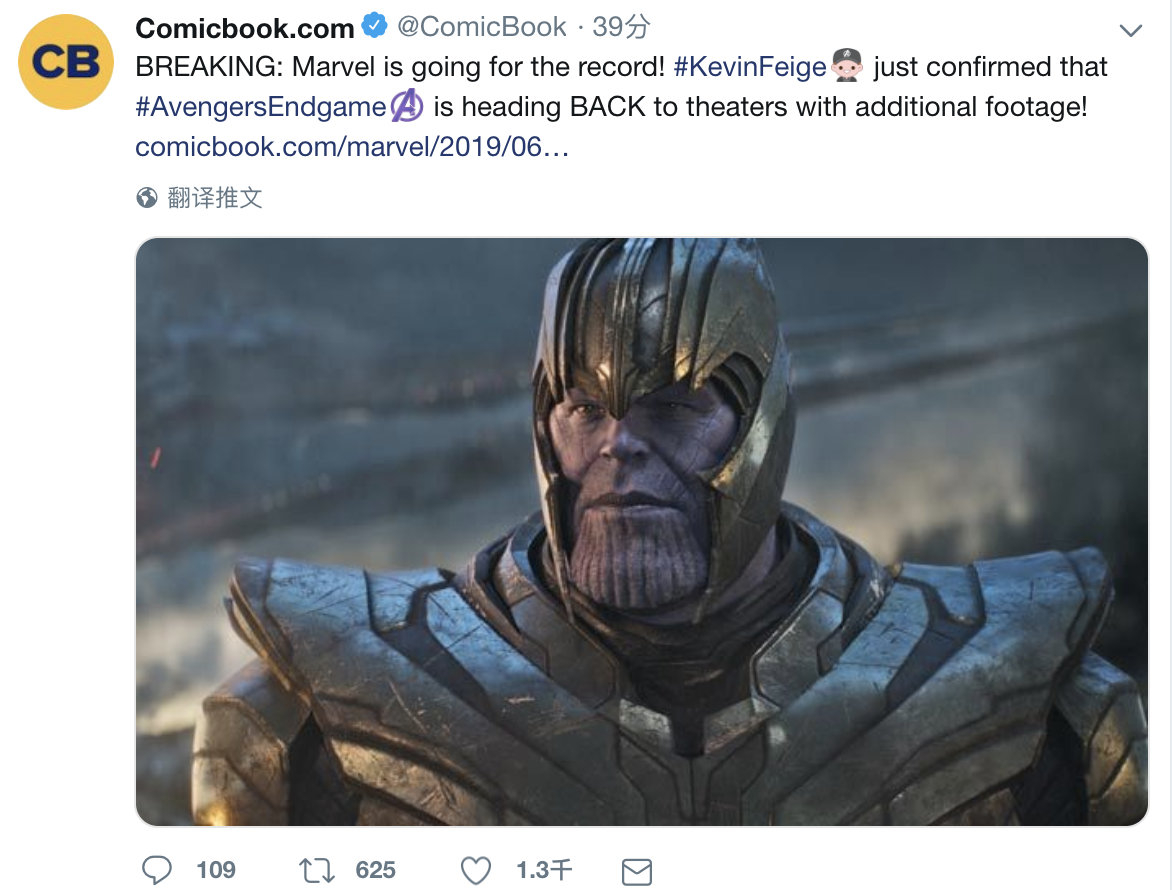
Task: Click the blue verified badge
Action: [x=374, y=26]
